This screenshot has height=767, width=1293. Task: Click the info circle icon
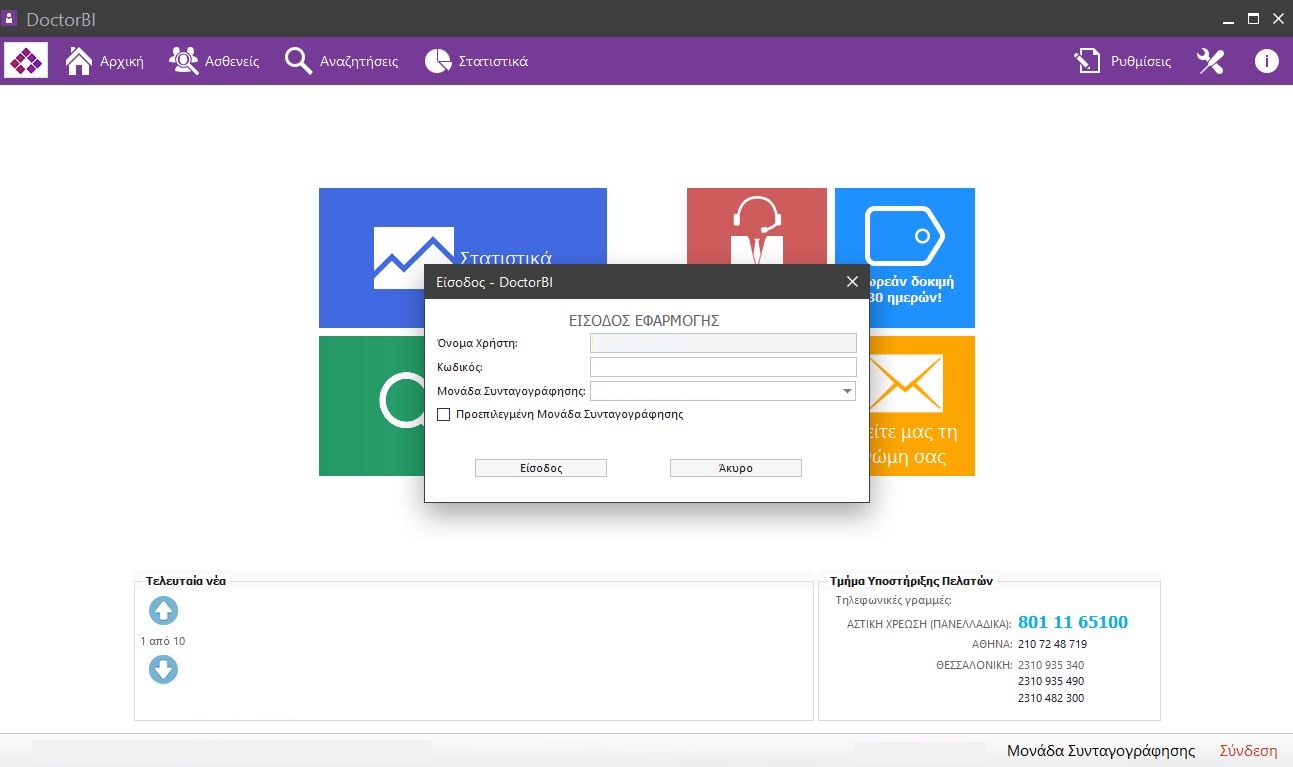click(x=1266, y=61)
